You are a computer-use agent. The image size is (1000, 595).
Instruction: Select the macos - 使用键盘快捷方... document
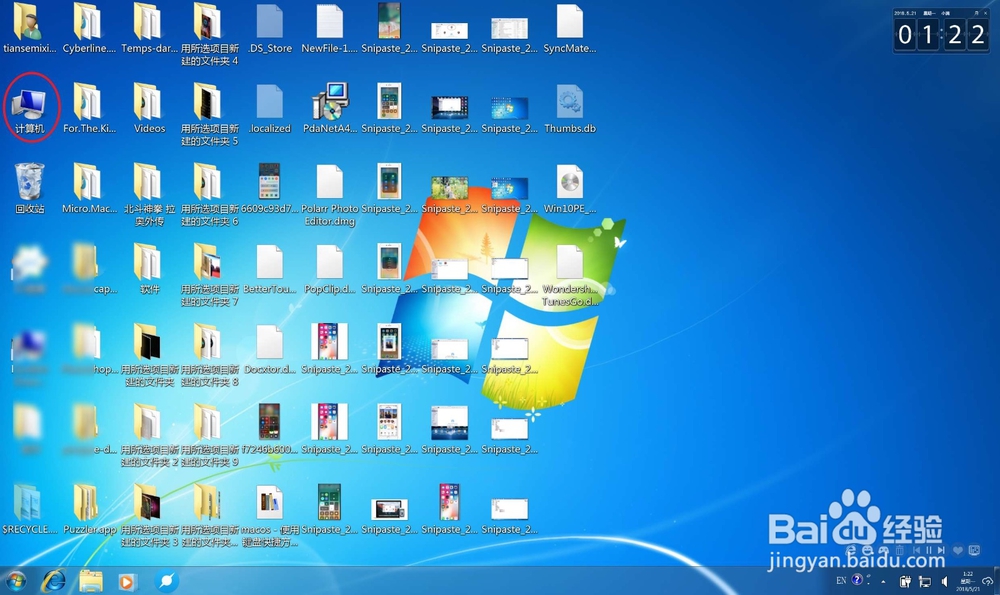270,516
